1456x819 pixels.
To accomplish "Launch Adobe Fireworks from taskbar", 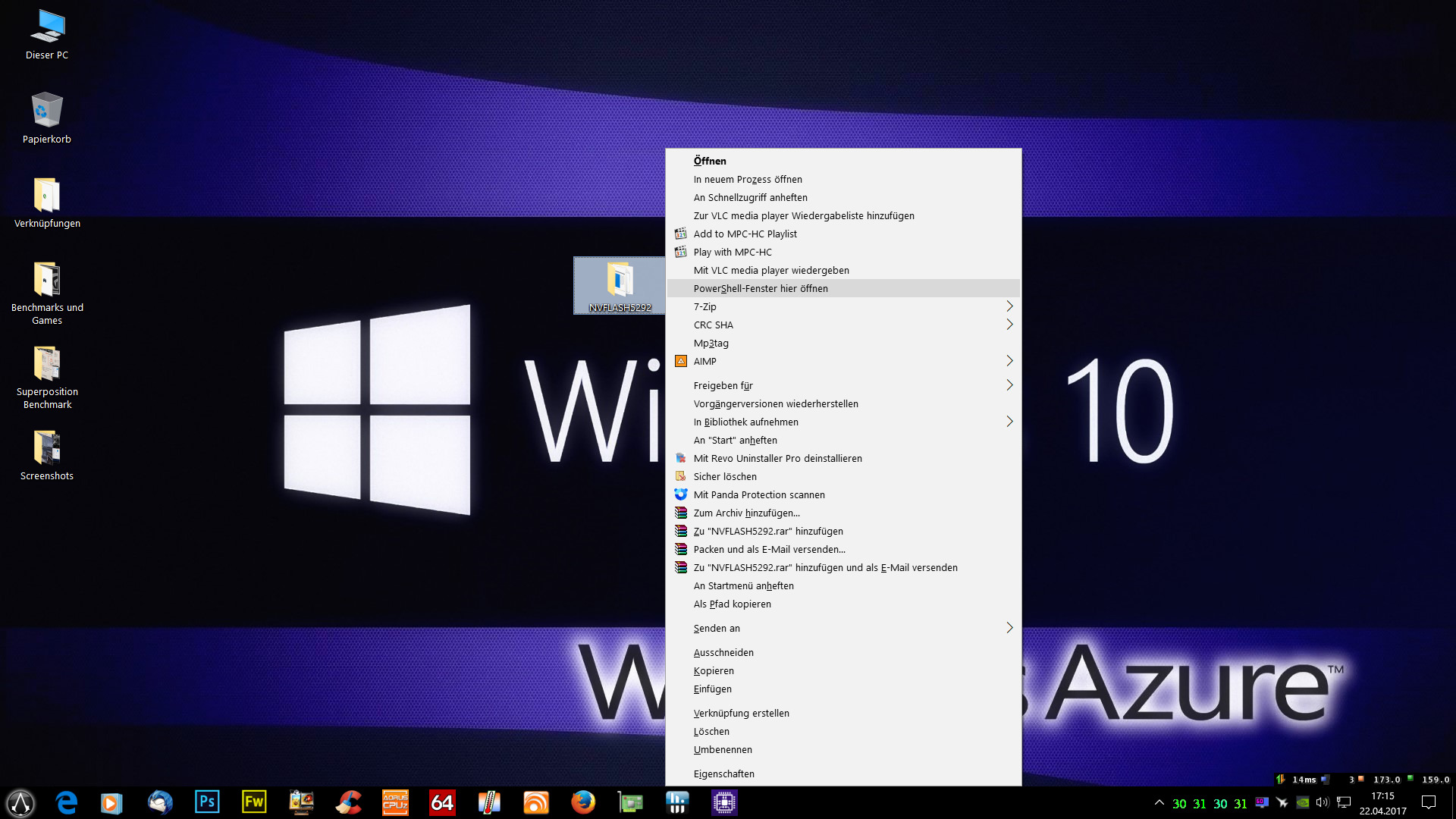I will [254, 802].
